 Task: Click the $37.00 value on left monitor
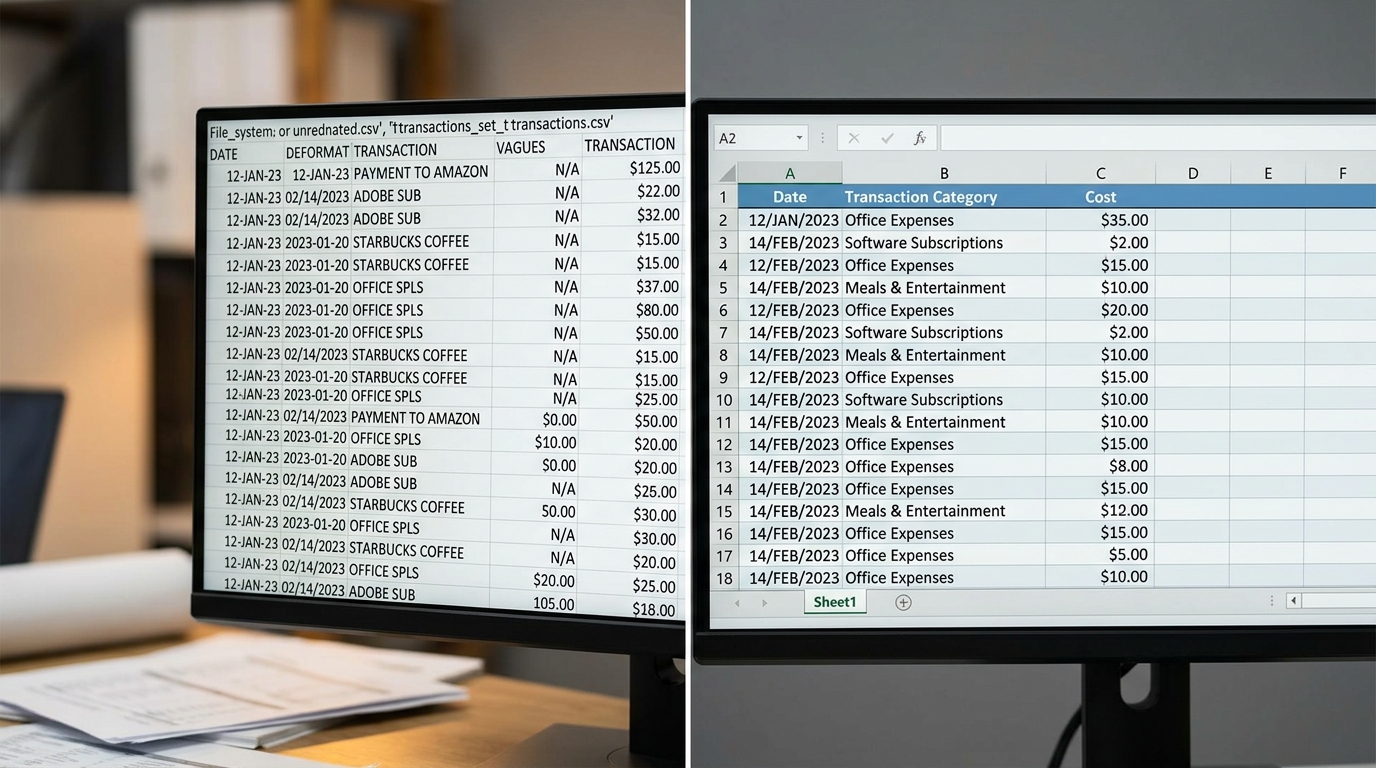pos(658,287)
